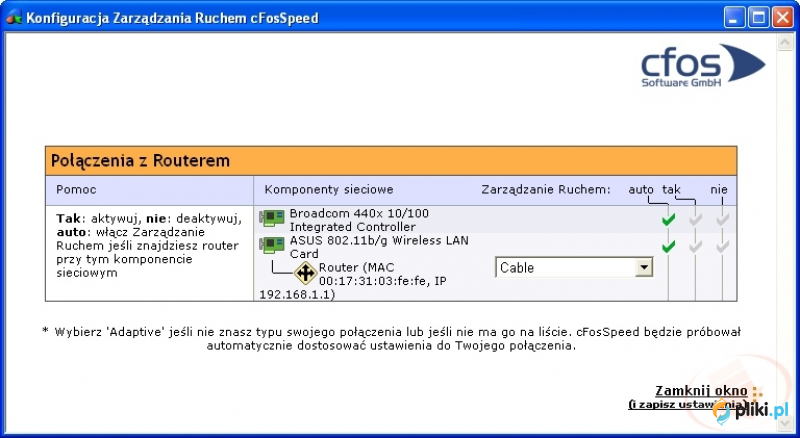This screenshot has height=438, width=800.
Task: Click '(i zapisz ustawienia)' link
Action: point(688,405)
